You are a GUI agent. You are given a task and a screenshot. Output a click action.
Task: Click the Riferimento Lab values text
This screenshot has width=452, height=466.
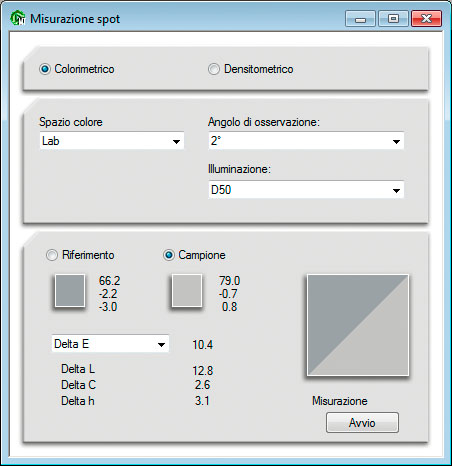coord(109,294)
